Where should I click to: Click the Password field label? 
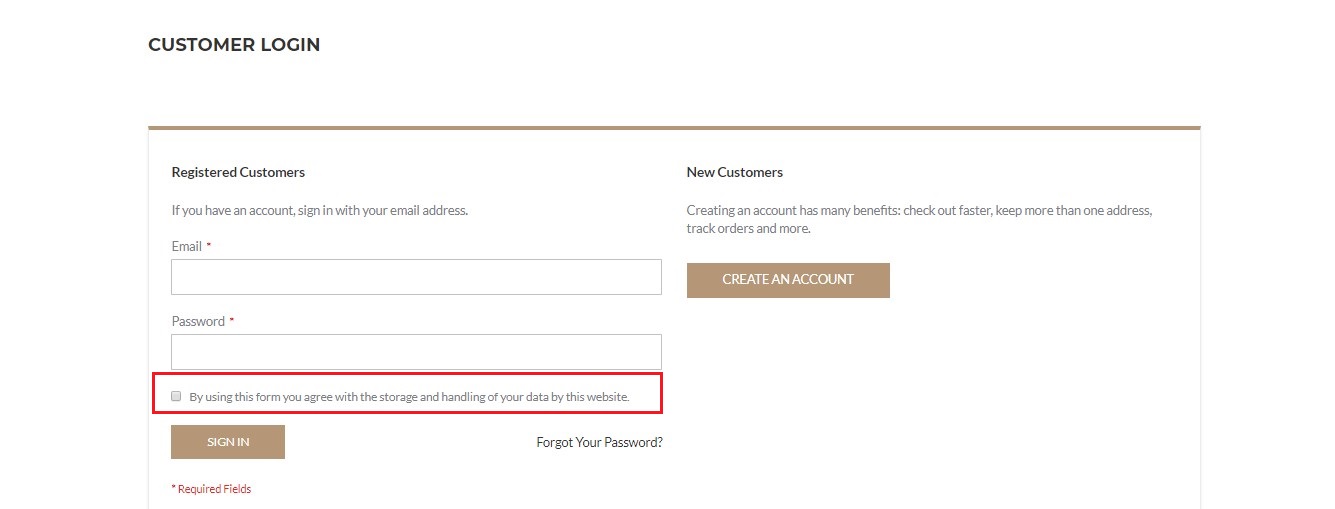pos(198,321)
